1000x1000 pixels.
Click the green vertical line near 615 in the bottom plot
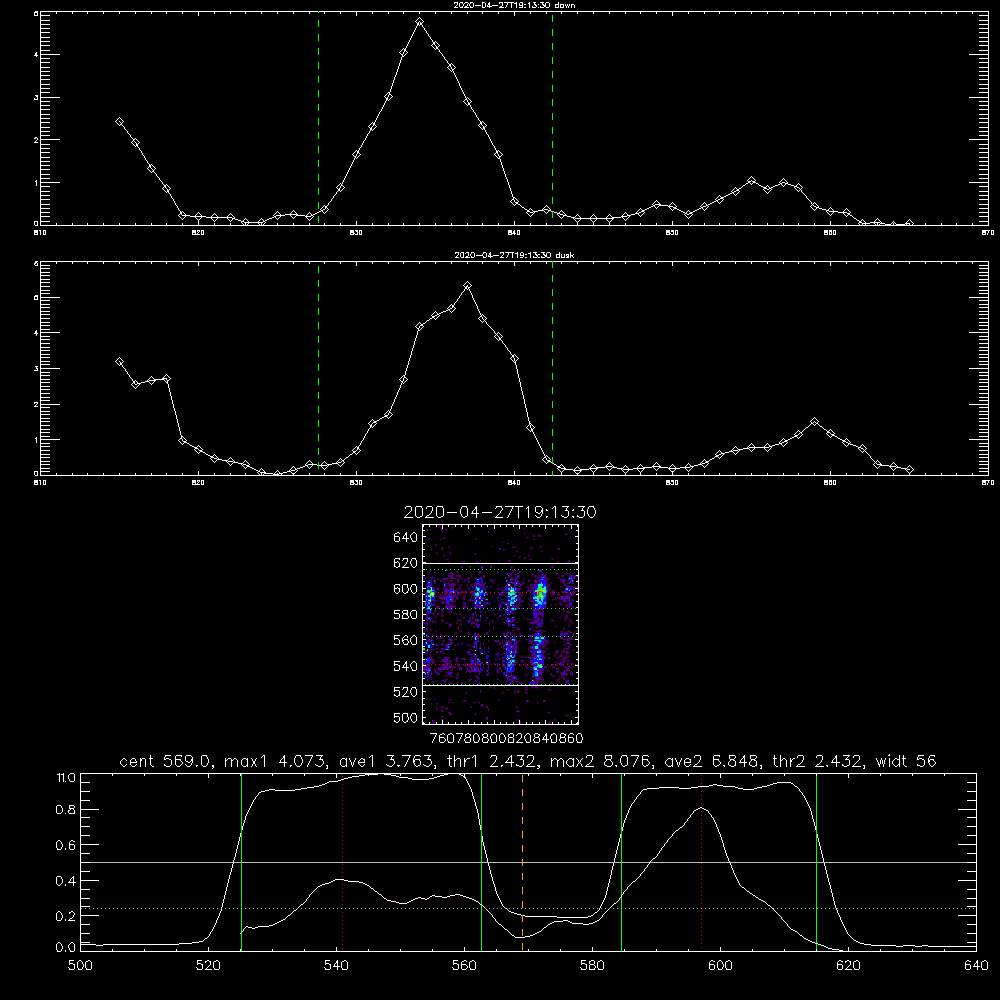coord(816,861)
